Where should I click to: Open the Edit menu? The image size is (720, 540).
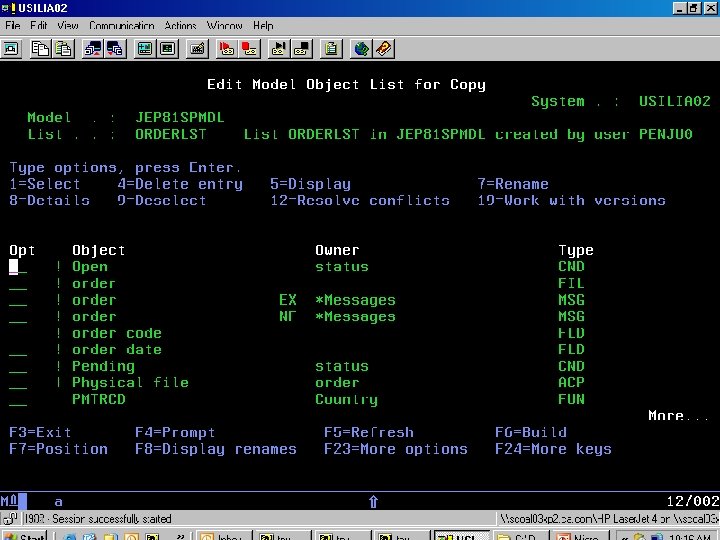(x=39, y=25)
